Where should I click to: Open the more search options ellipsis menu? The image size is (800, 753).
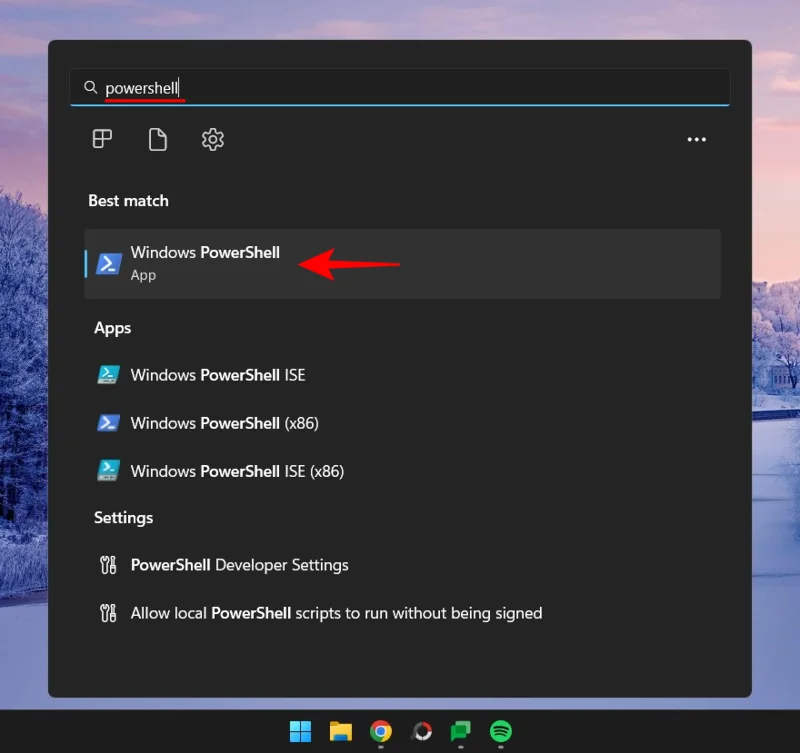(x=697, y=139)
